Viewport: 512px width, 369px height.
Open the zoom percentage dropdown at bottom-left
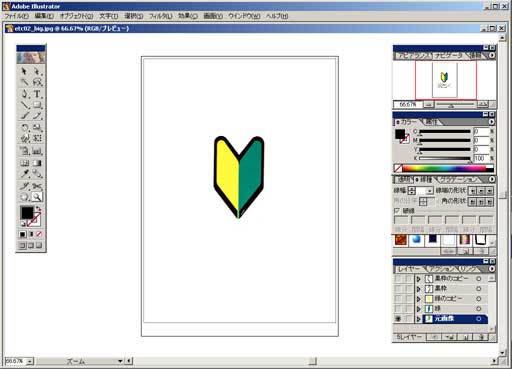click(x=30, y=361)
